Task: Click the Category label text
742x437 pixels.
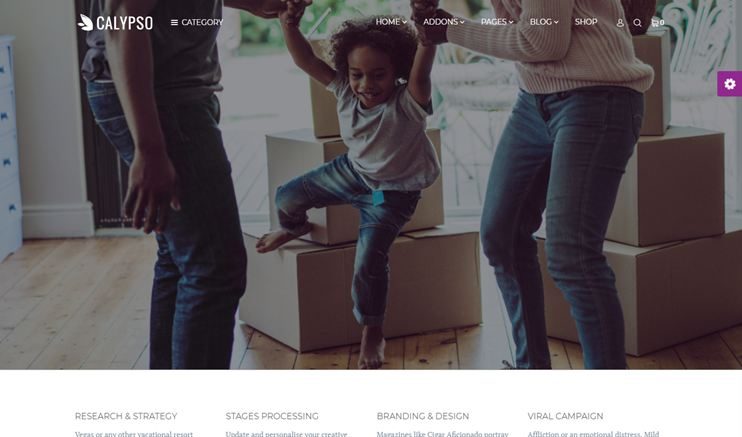Action: click(202, 22)
